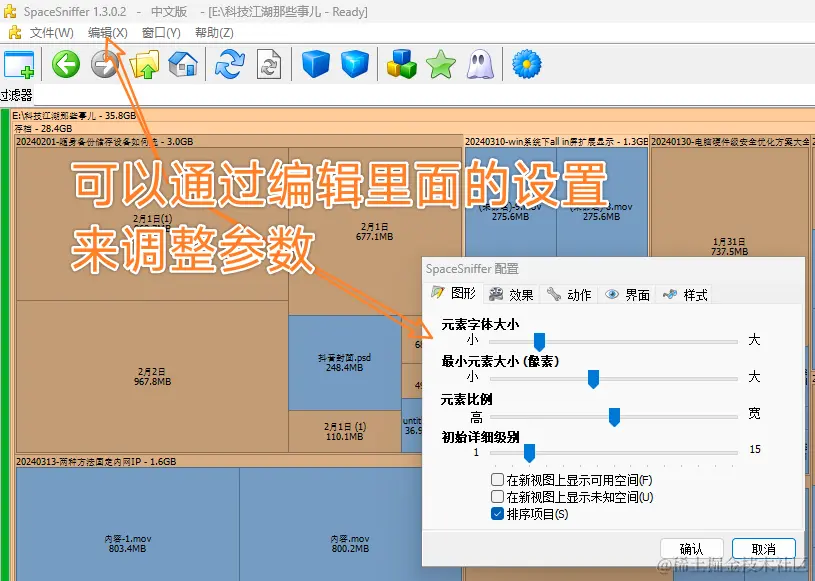Select the 2月1日 677.1MB block
Viewport: 815px width, 581px height.
click(374, 231)
